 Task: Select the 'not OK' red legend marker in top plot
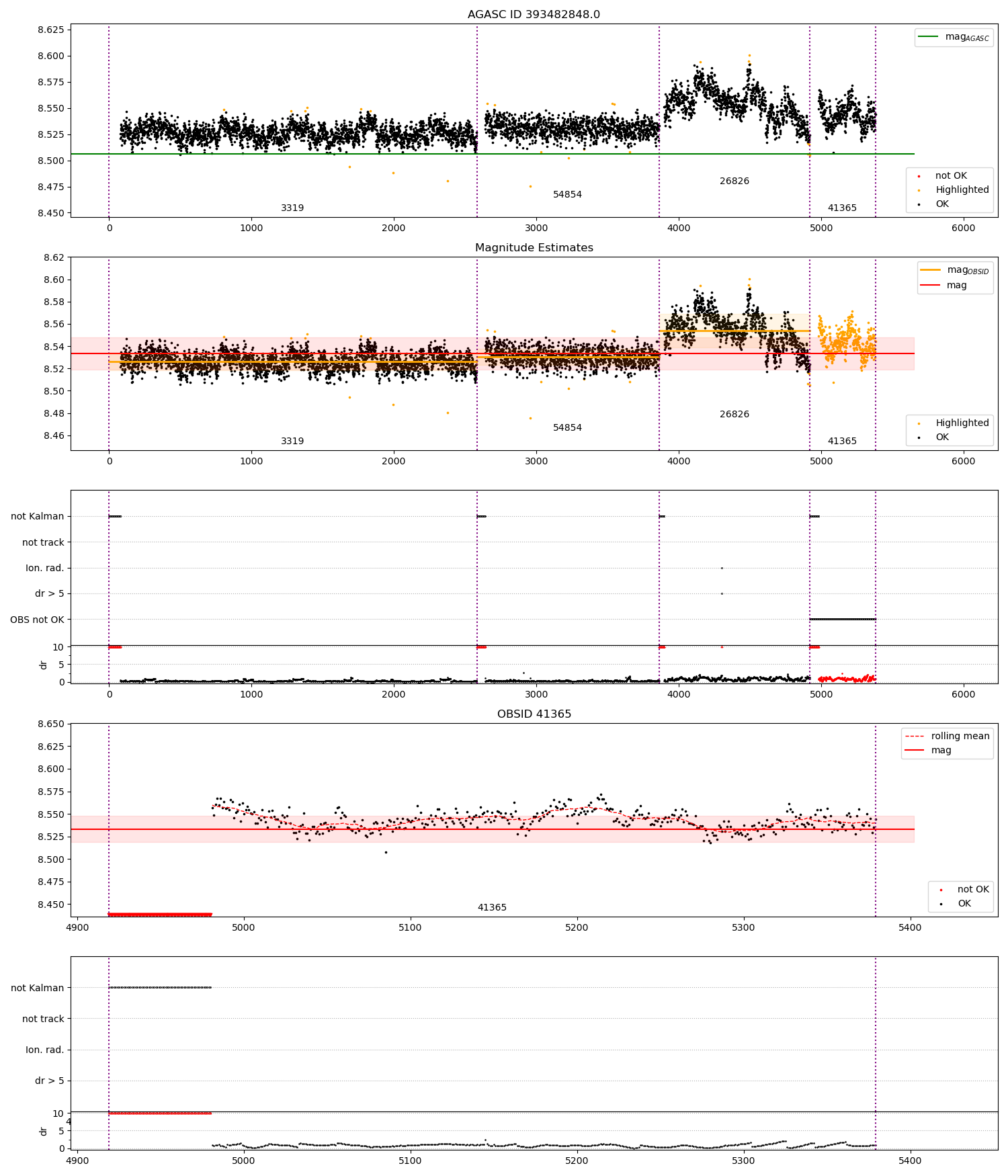point(919,176)
